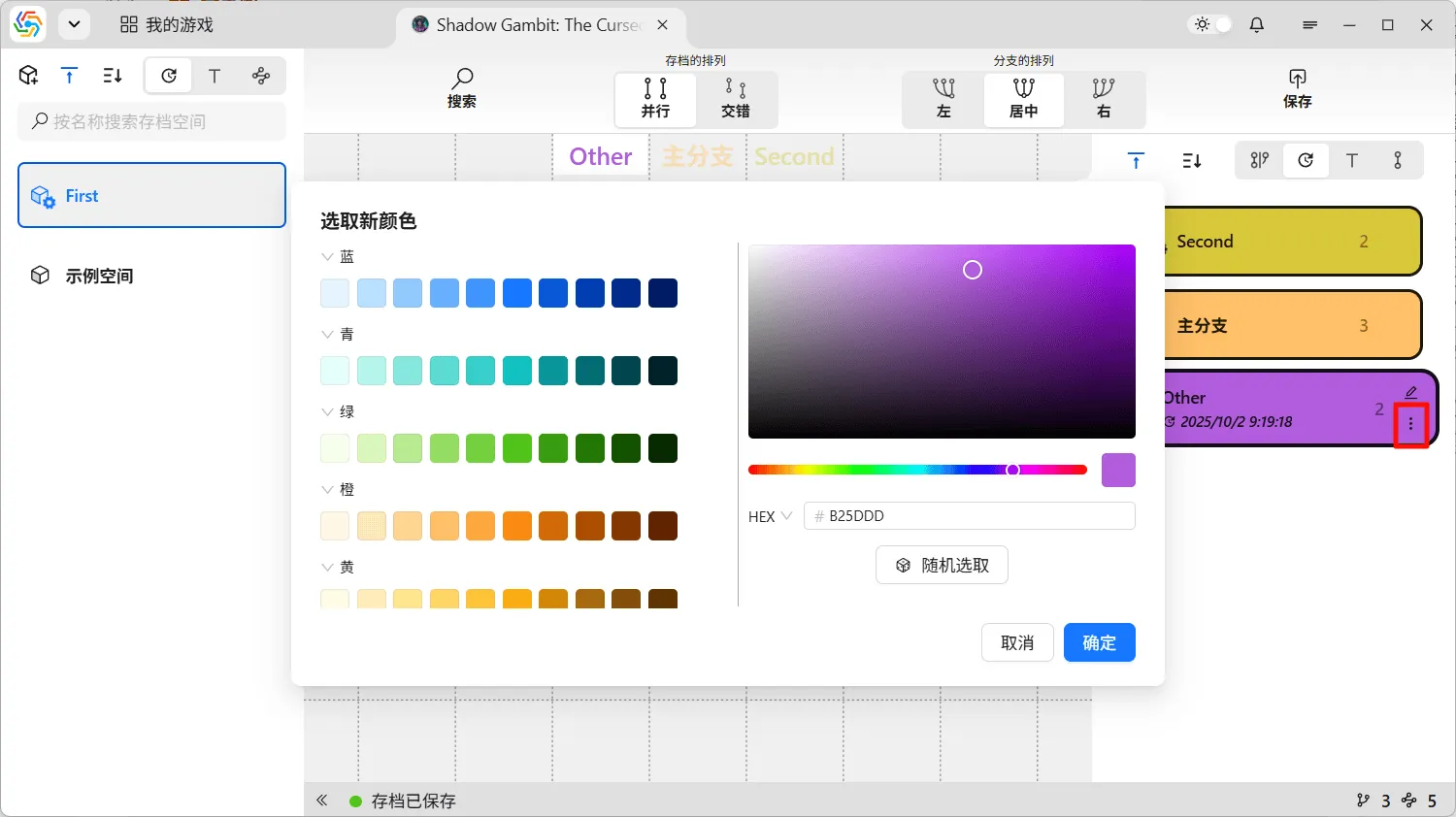The height and width of the screenshot is (817, 1456).
Task: Open the HEX color format dropdown
Action: click(771, 516)
